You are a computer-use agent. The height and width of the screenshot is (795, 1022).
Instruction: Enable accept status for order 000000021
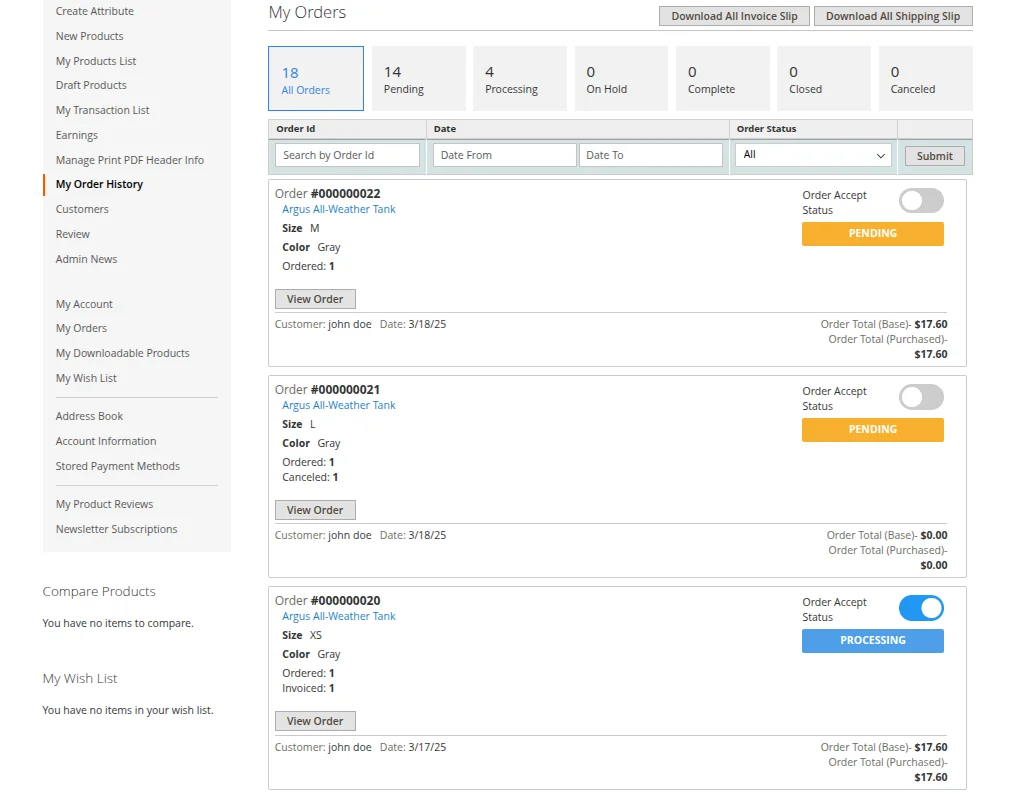point(920,397)
